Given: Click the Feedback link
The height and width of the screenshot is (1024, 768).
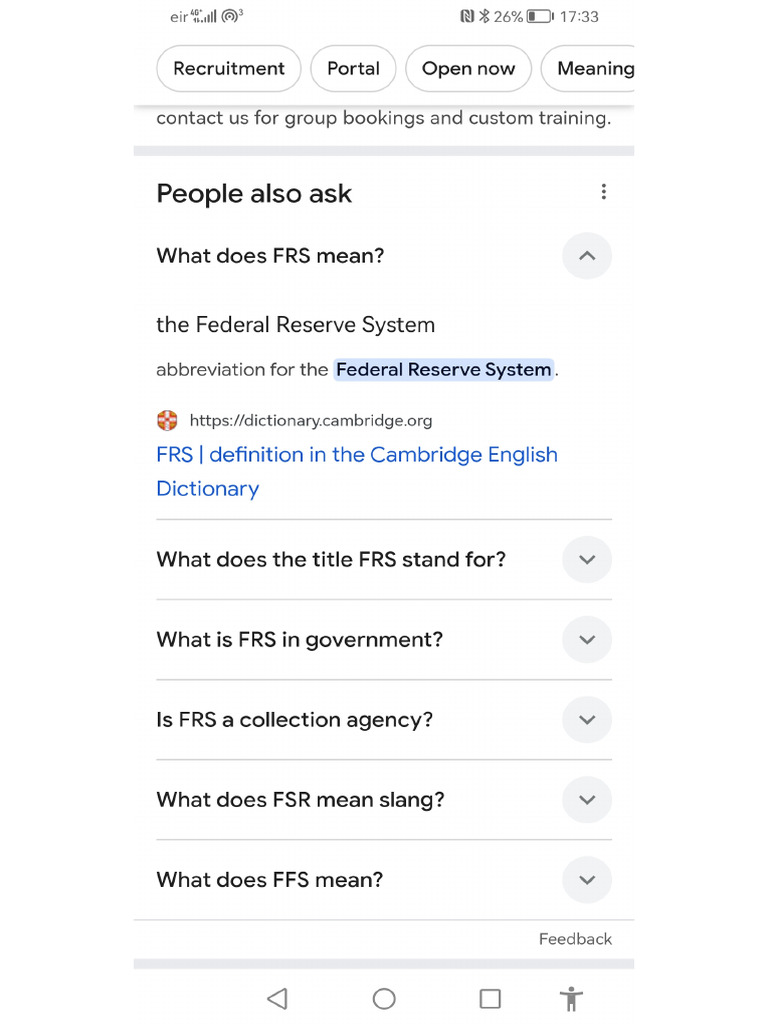Looking at the screenshot, I should (575, 939).
